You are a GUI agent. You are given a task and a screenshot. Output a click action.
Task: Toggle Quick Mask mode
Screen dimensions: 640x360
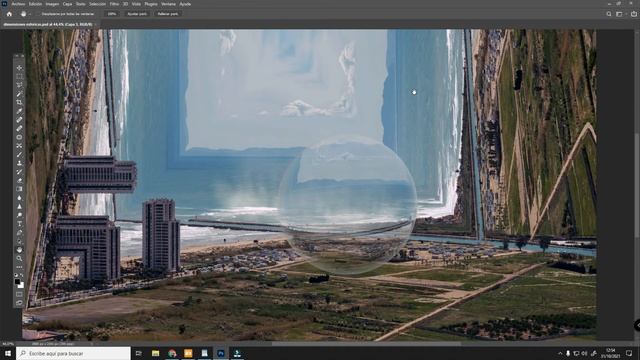tap(19, 294)
